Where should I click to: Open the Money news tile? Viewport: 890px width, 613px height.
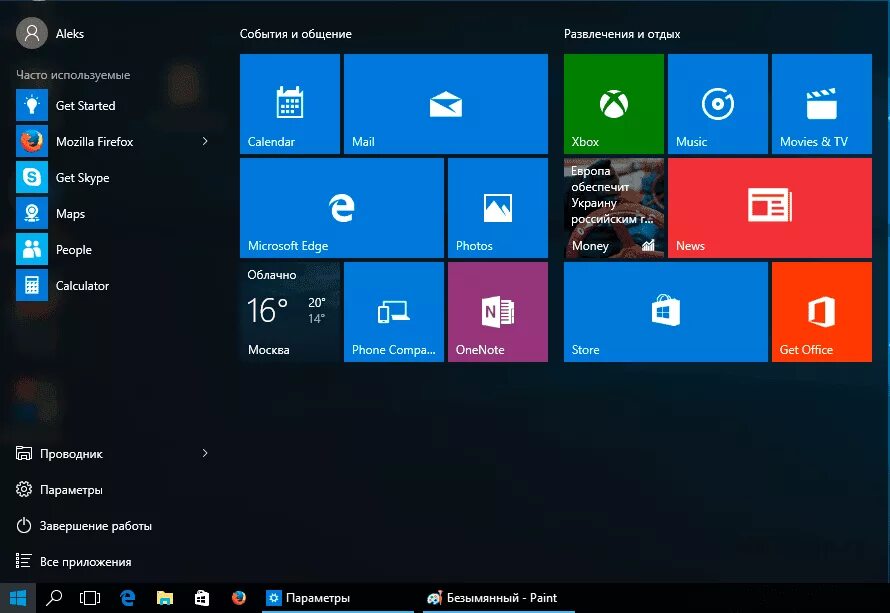point(614,208)
